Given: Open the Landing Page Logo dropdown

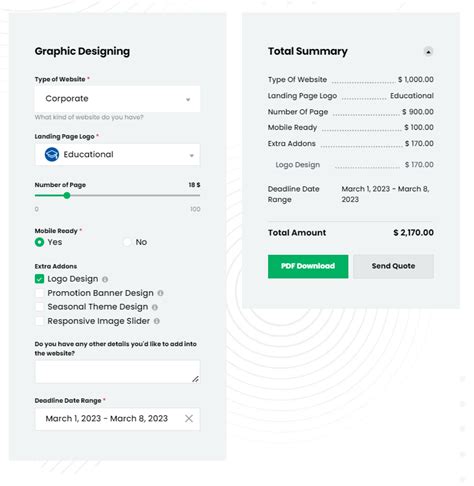Looking at the screenshot, I should click(117, 155).
